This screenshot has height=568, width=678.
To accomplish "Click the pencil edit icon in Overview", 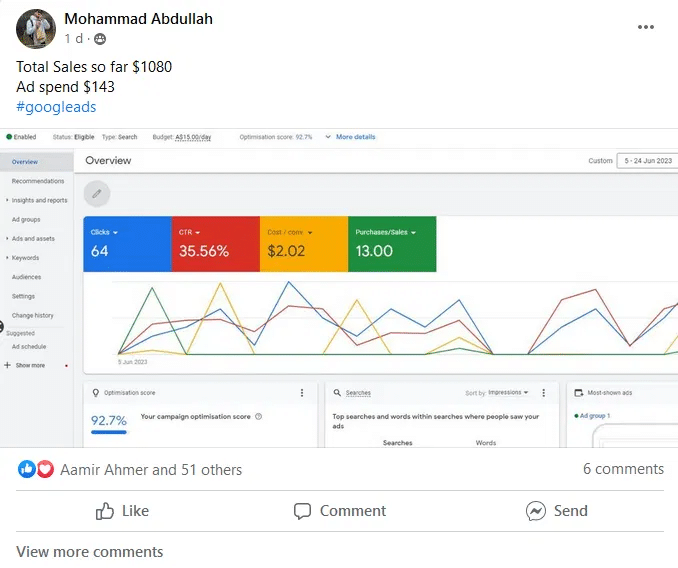I will click(97, 193).
